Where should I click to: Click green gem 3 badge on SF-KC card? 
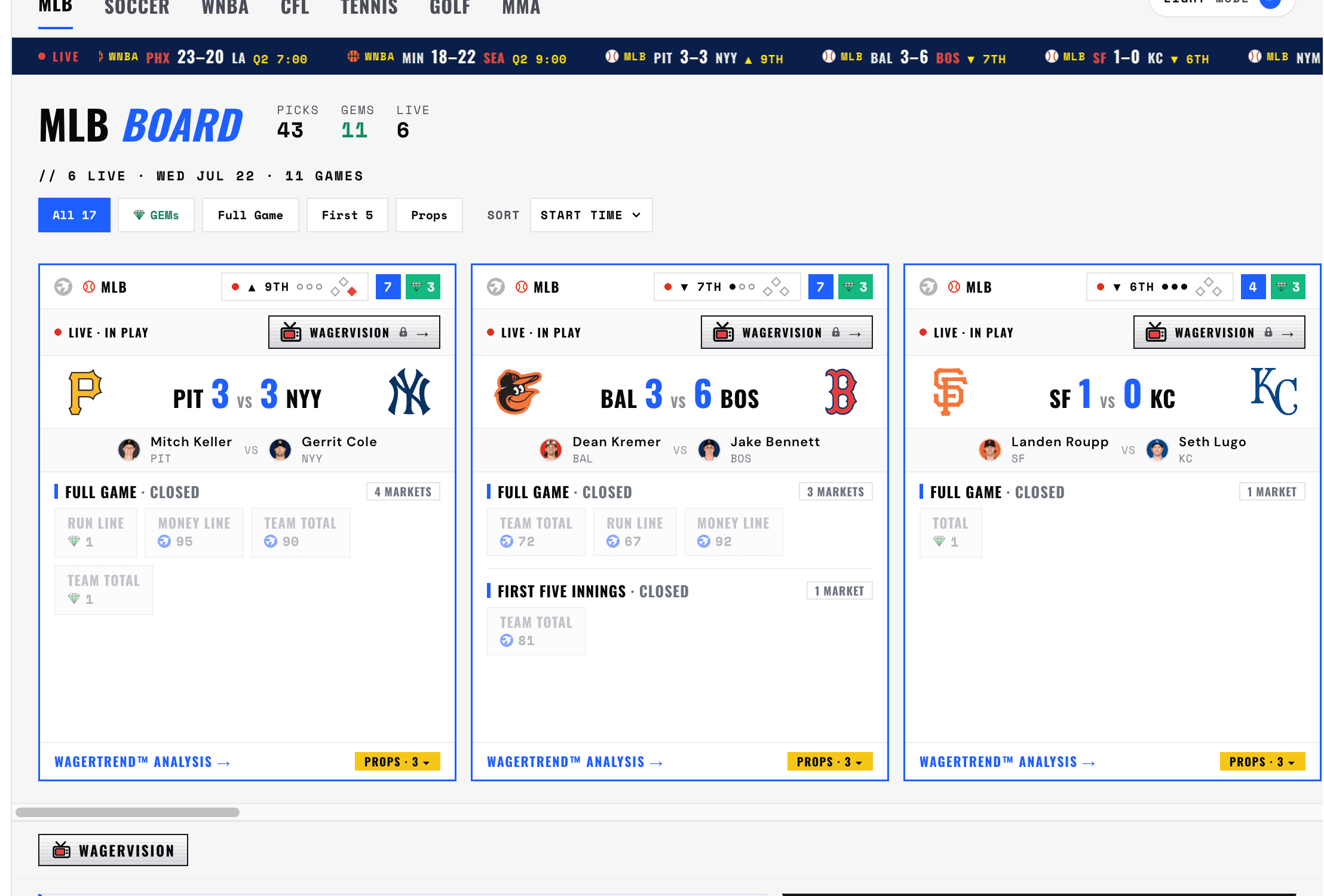point(1288,287)
